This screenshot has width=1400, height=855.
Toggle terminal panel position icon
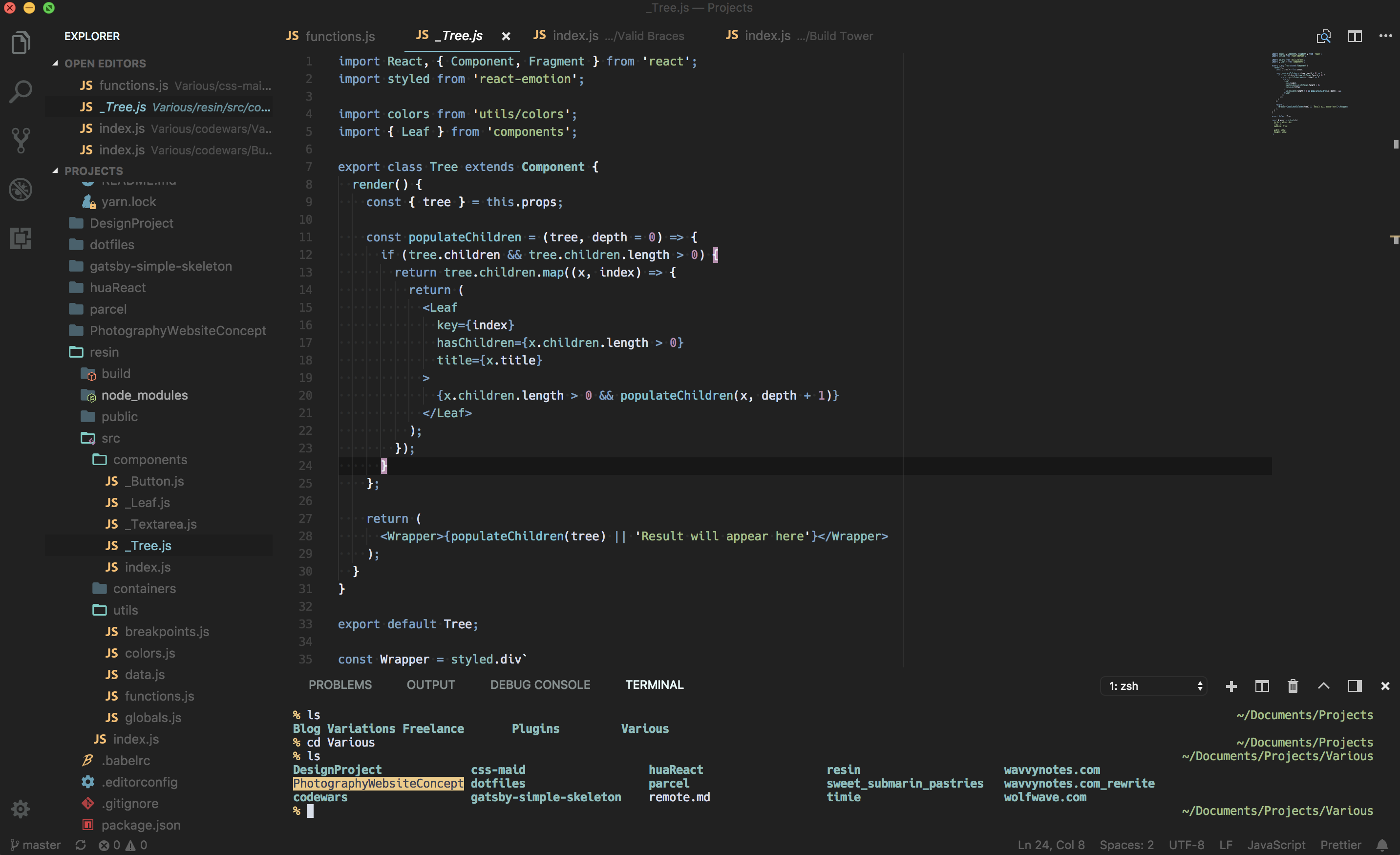pos(1355,685)
